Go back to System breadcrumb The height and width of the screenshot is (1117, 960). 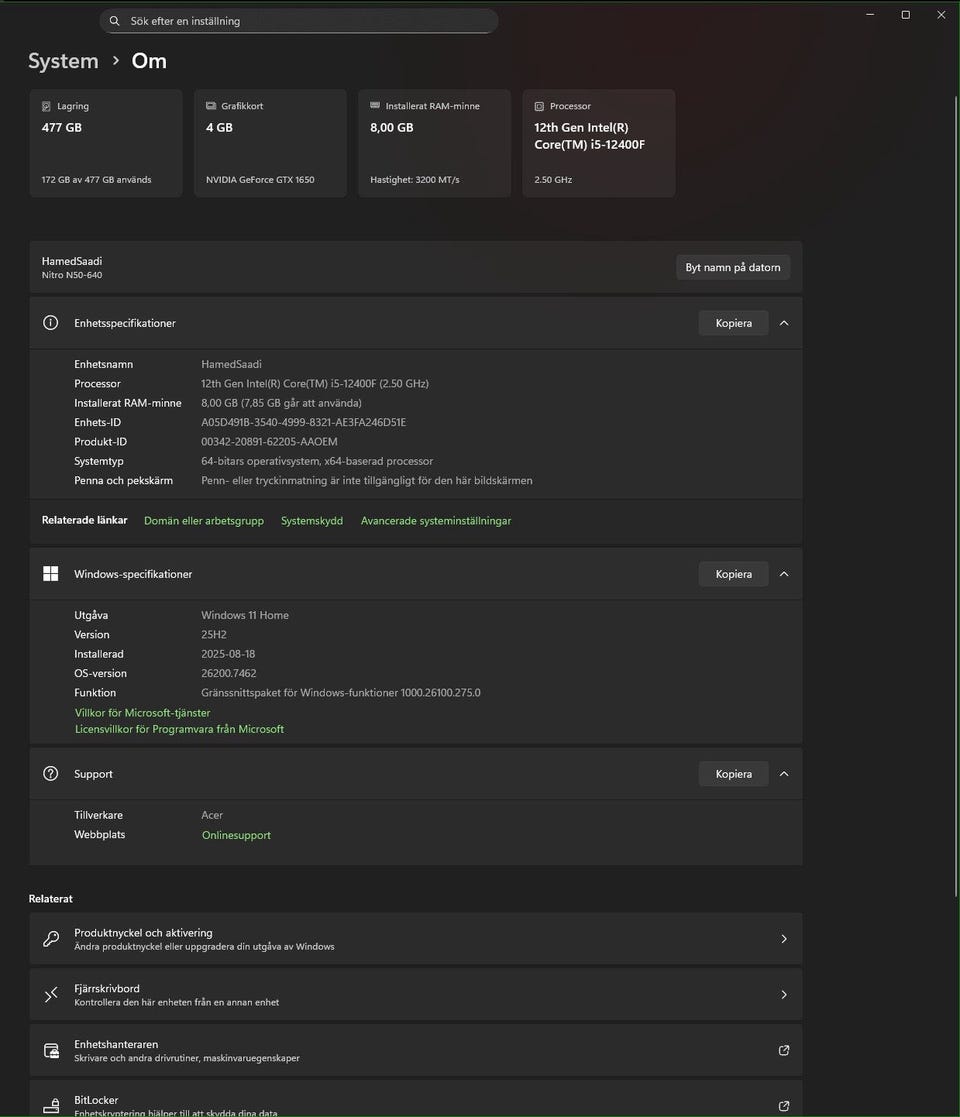coord(63,61)
